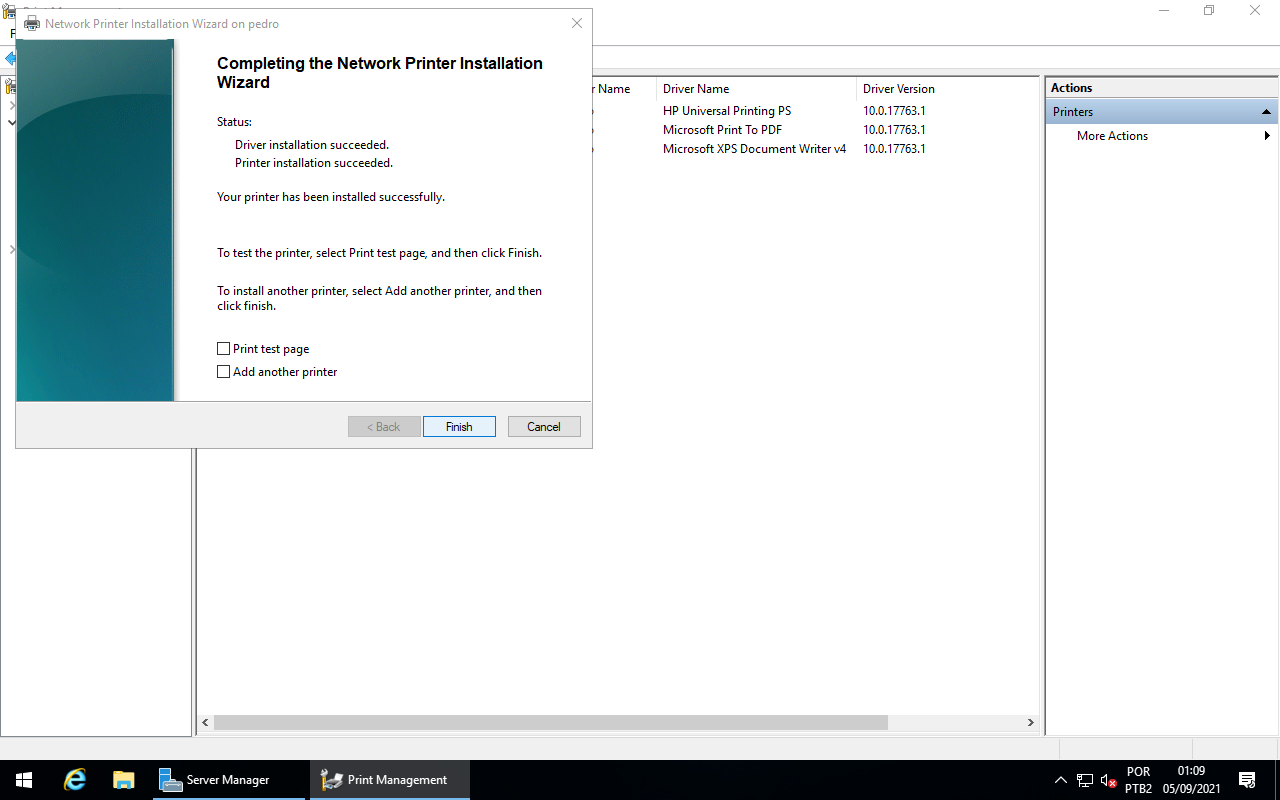Click Finish to complete the wizard
The image size is (1280, 800).
[x=459, y=426]
